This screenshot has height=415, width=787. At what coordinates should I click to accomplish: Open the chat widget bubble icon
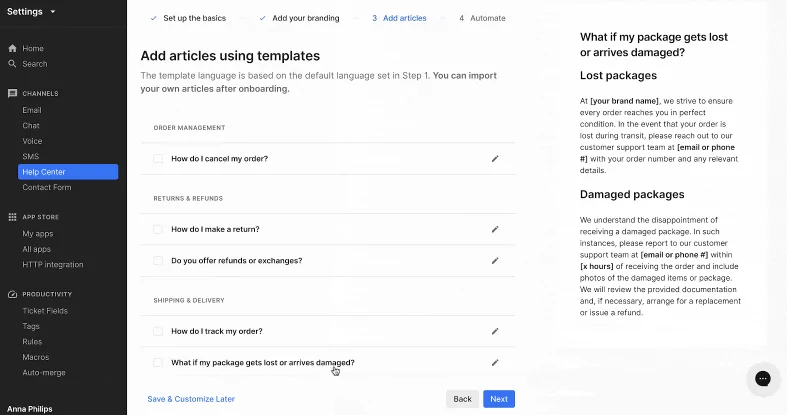click(762, 378)
